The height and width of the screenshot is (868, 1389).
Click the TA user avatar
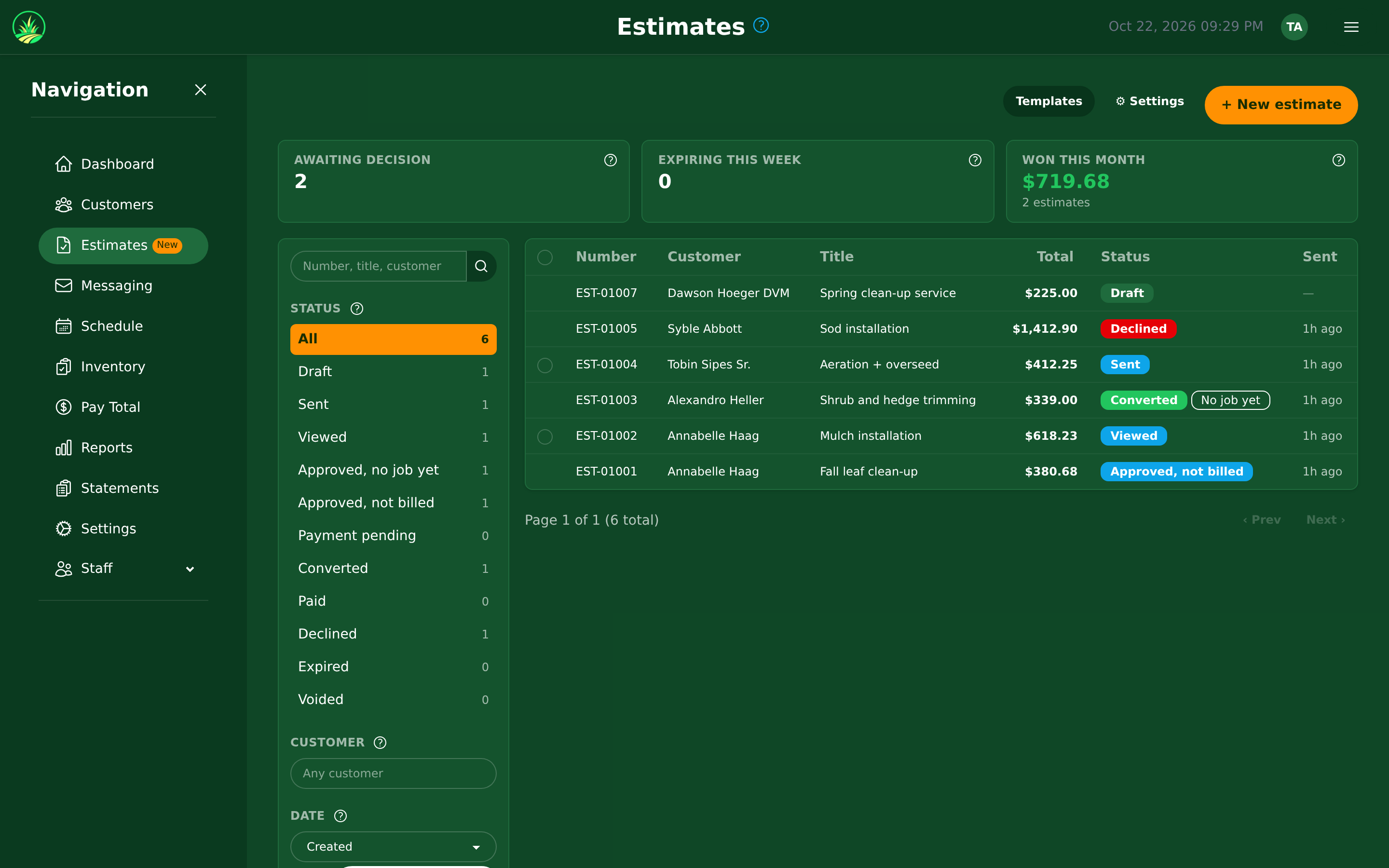pyautogui.click(x=1294, y=27)
